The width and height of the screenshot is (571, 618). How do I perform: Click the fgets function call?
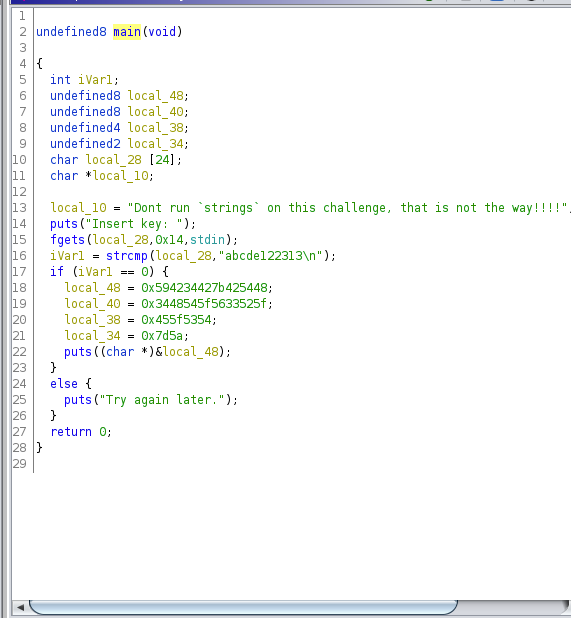pyautogui.click(x=67, y=240)
